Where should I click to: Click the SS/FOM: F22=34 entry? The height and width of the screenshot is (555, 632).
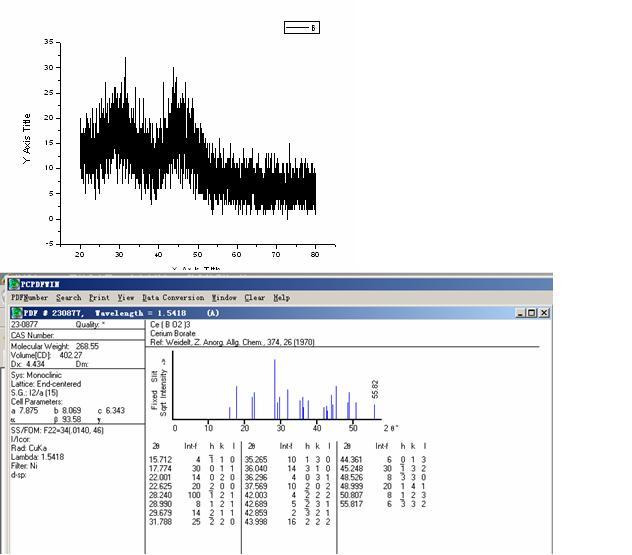[57, 430]
